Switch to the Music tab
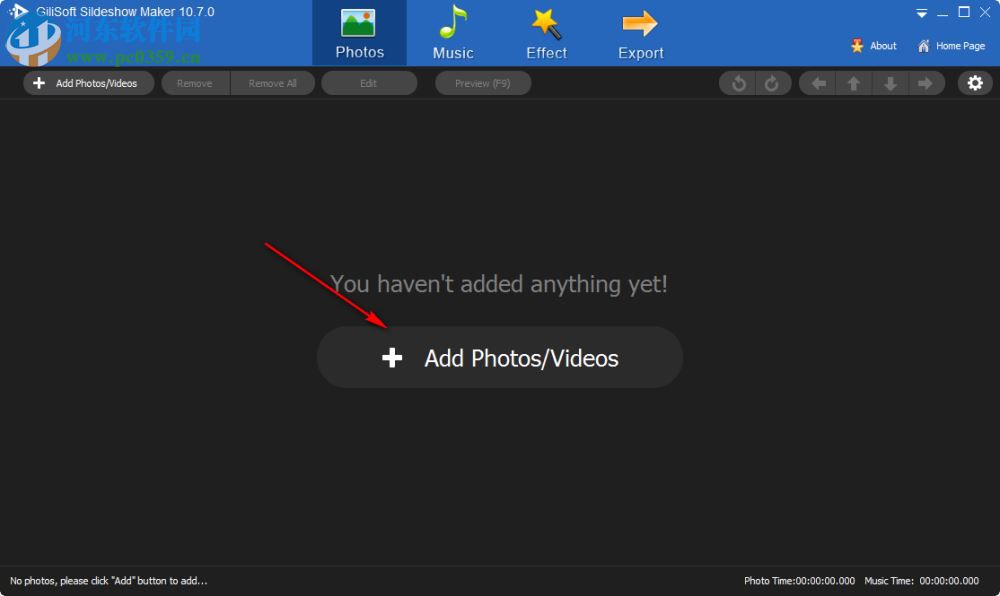The height and width of the screenshot is (596, 1000). (452, 32)
